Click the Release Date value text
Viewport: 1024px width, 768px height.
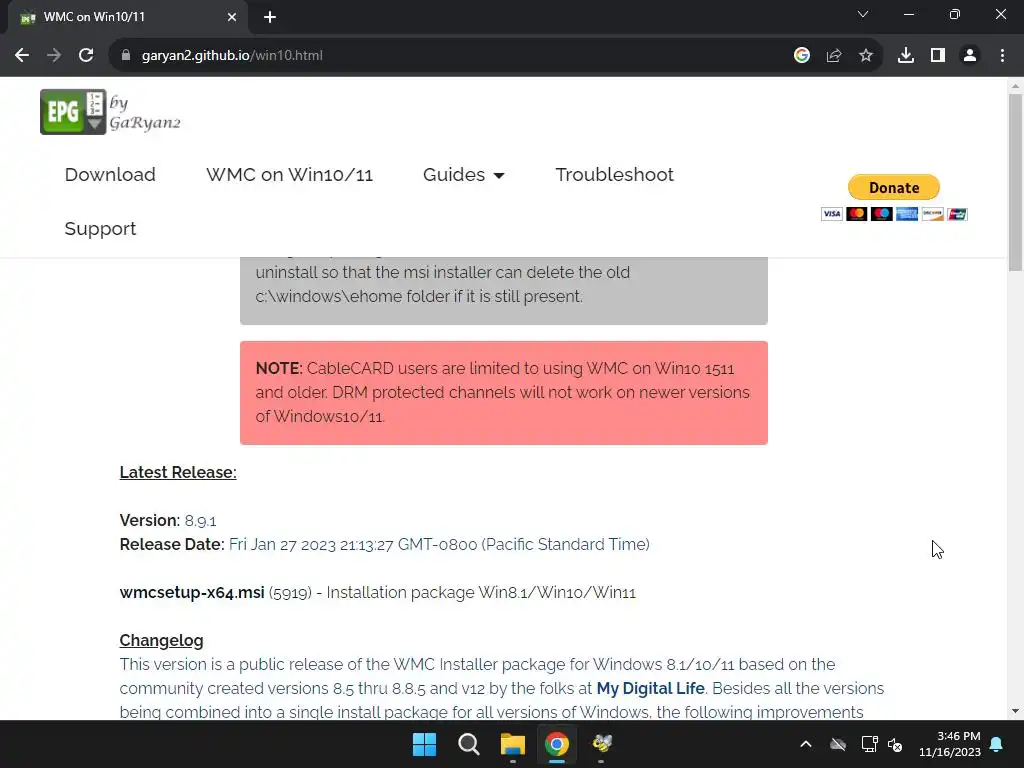pyautogui.click(x=439, y=545)
